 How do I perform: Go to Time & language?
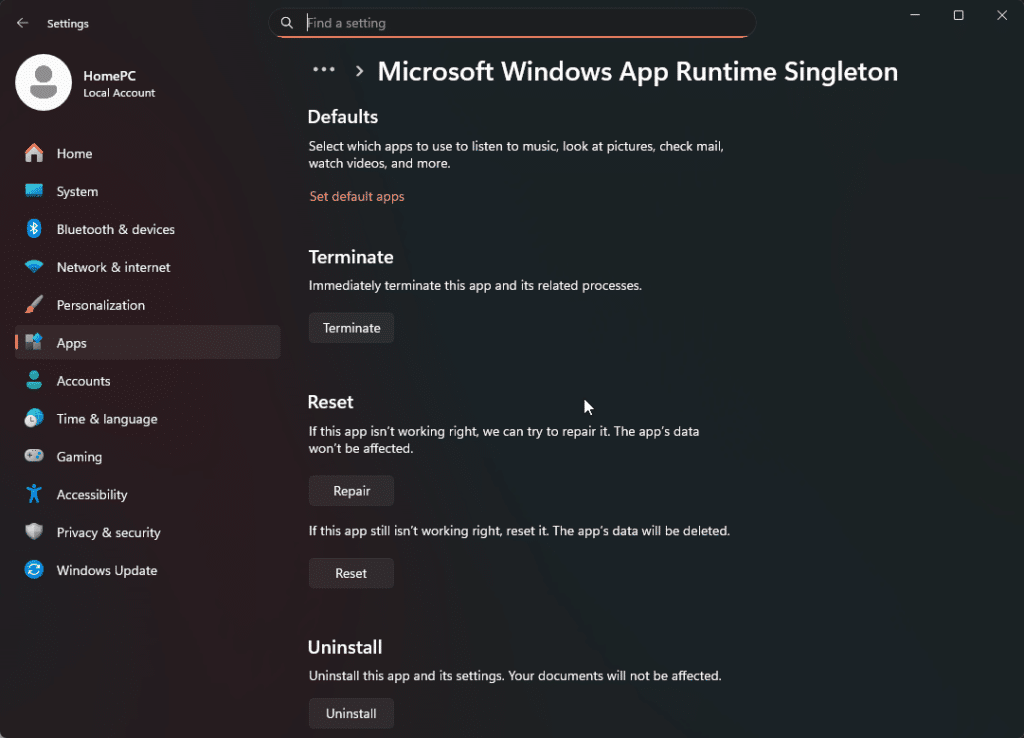pos(148,419)
